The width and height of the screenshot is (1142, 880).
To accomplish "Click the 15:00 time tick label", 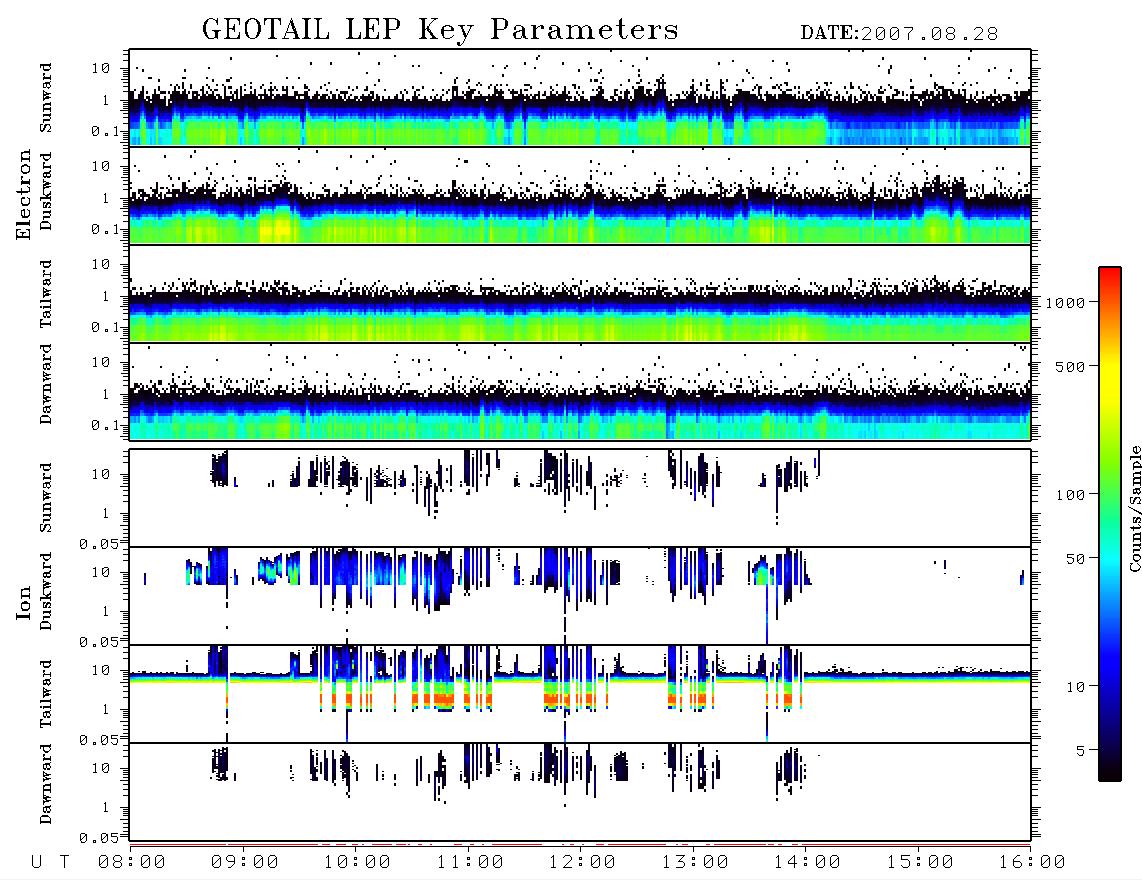I will pyautogui.click(x=920, y=862).
